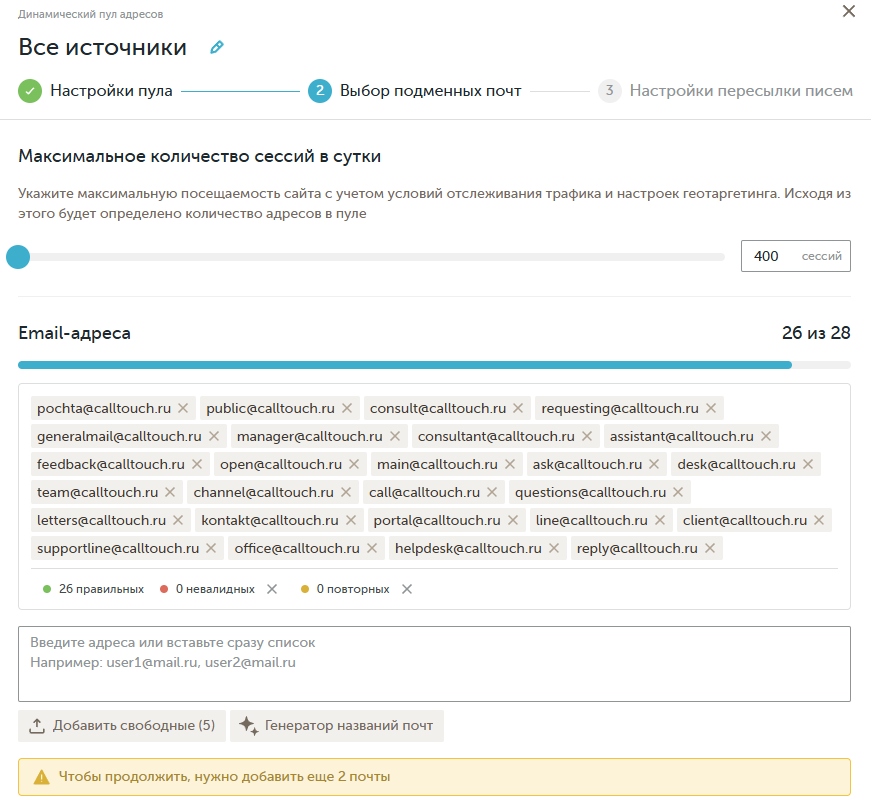Click the sparkle icon of generator button
This screenshot has height=807, width=871.
248,726
